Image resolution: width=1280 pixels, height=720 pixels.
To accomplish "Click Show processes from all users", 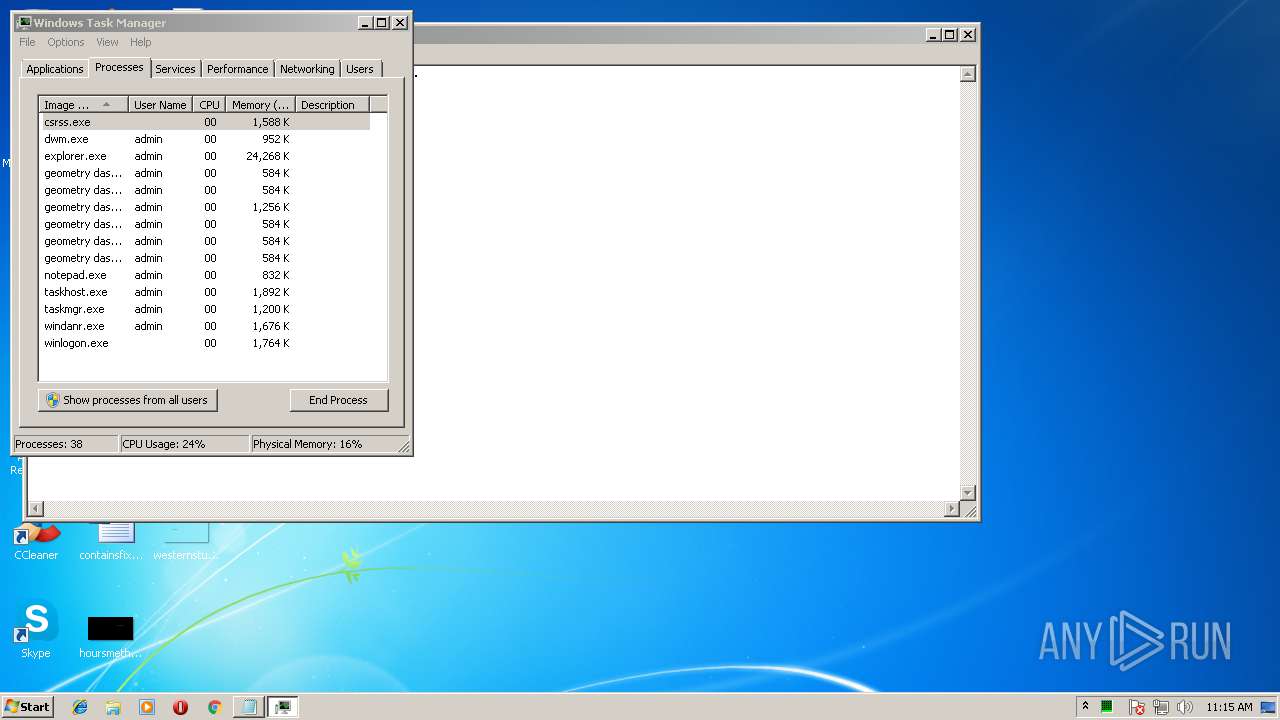I will click(128, 400).
